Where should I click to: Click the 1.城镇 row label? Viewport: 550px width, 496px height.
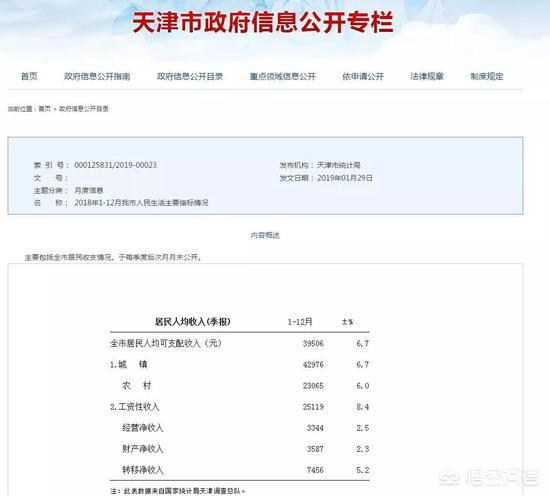[129, 364]
